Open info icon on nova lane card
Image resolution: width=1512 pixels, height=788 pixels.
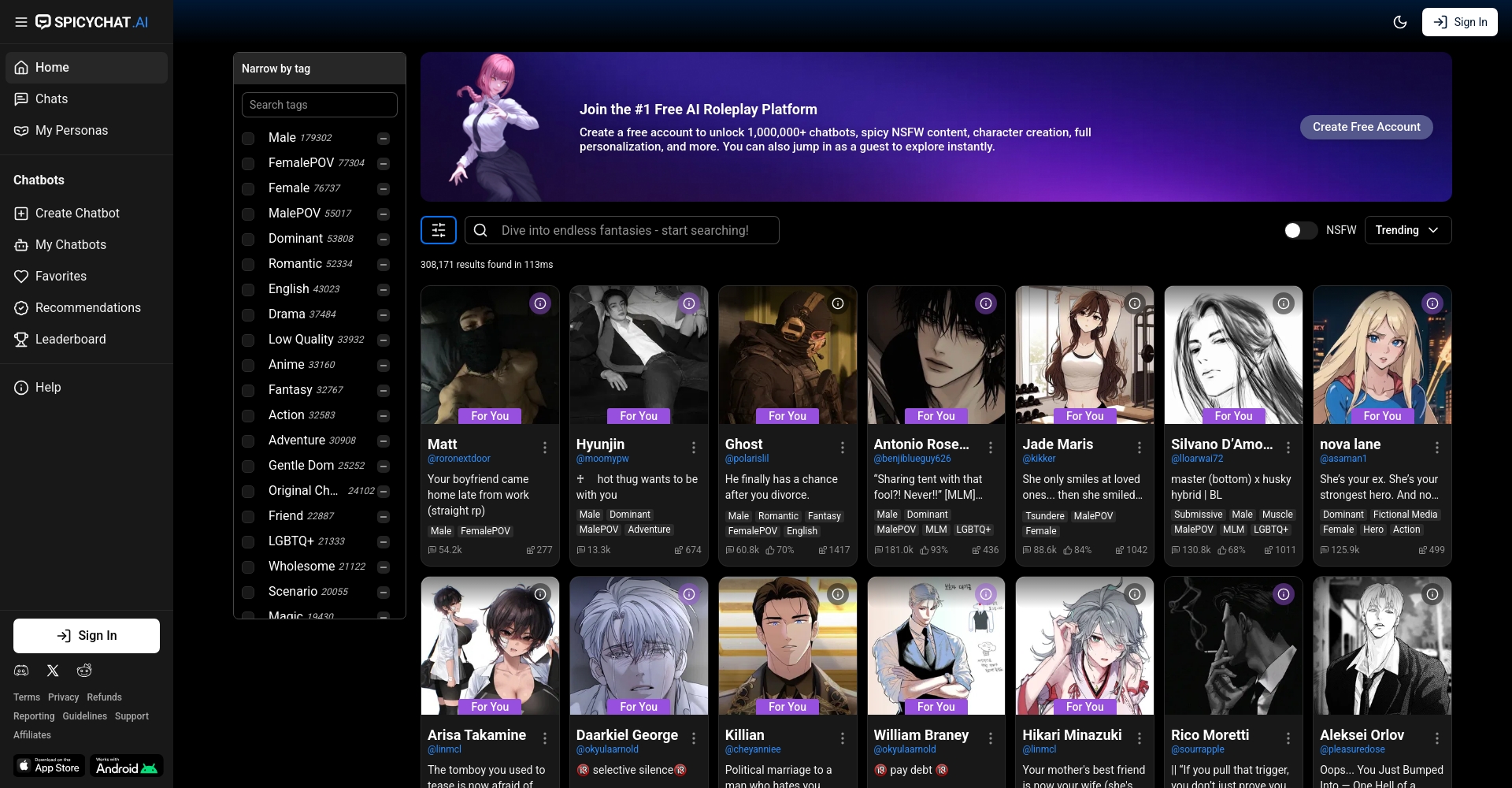1432,303
